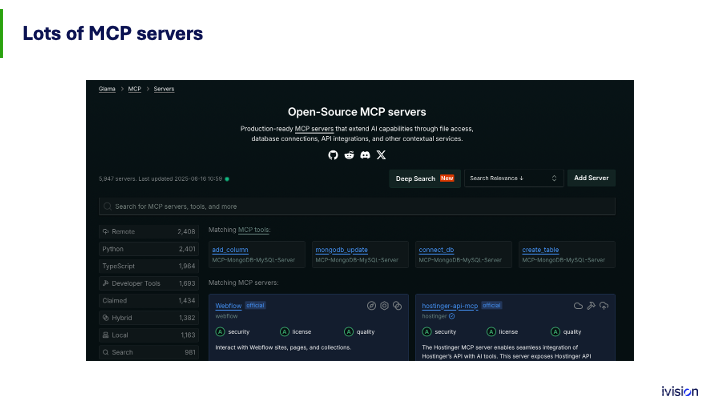Click the official tag on hostinger-api-mcp card
Screen dimensions: 720x405
point(492,305)
